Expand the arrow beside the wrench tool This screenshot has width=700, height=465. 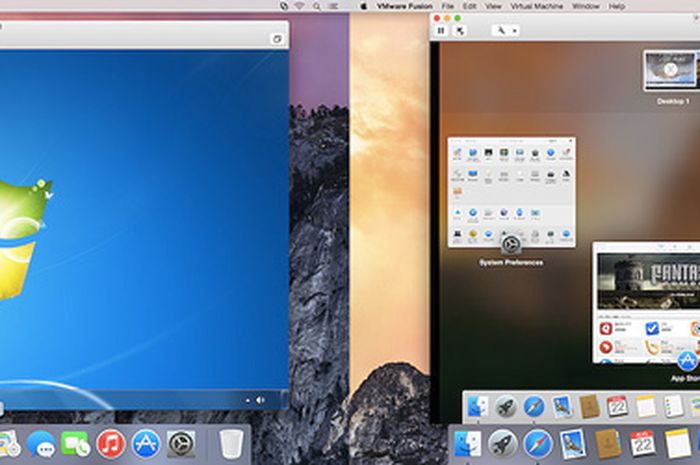pyautogui.click(x=514, y=30)
